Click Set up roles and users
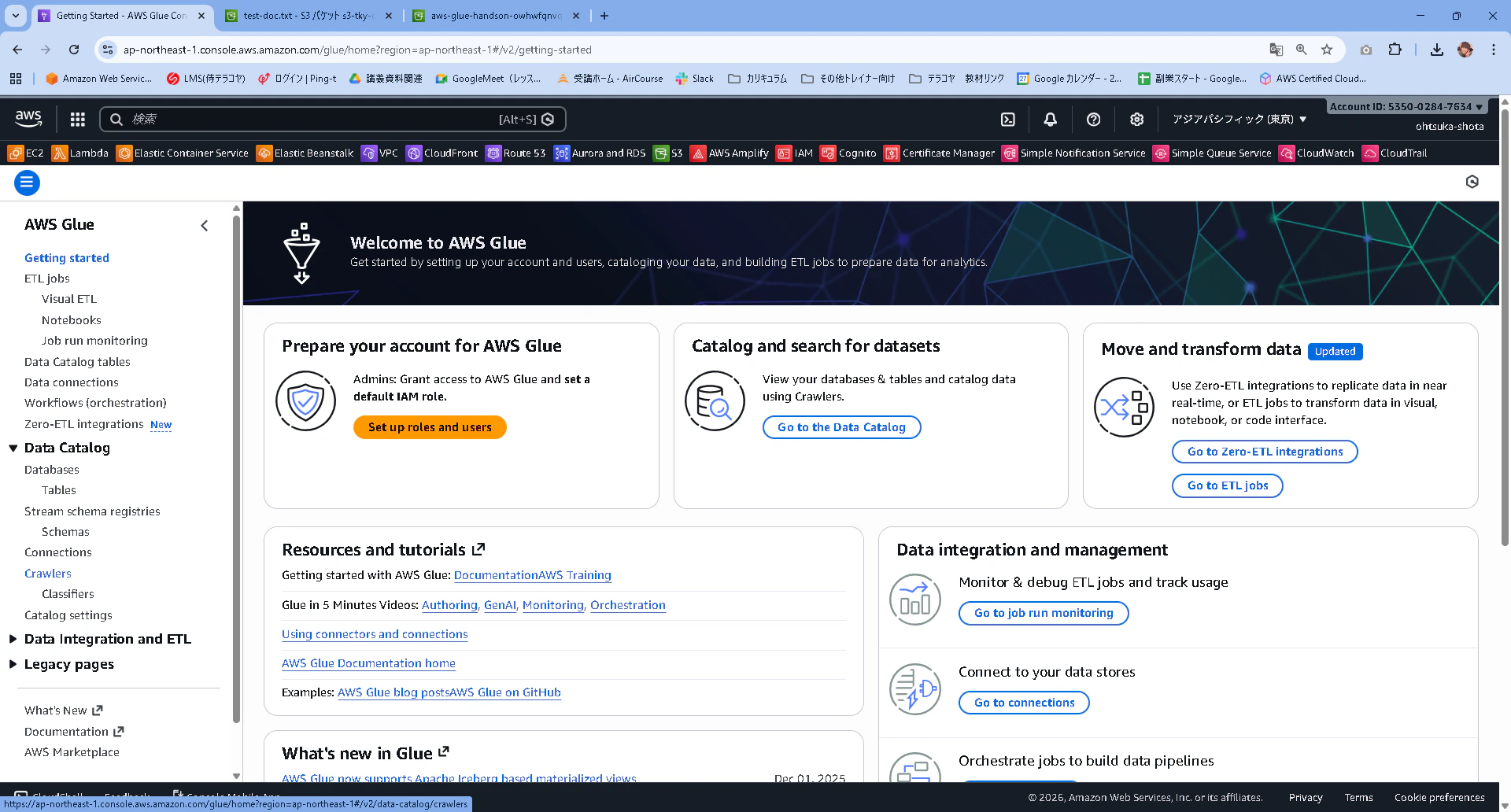The width and height of the screenshot is (1511, 812). click(430, 427)
